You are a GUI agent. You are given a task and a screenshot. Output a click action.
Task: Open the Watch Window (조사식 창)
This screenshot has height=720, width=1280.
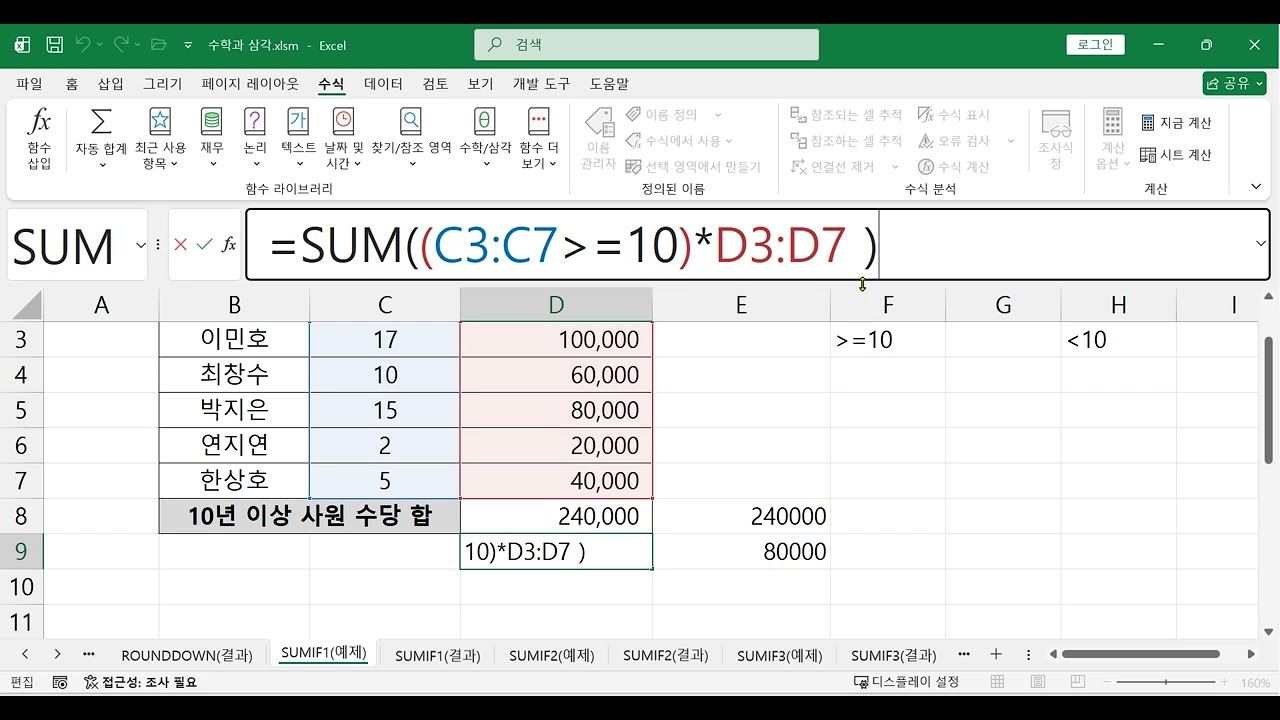(x=1056, y=139)
